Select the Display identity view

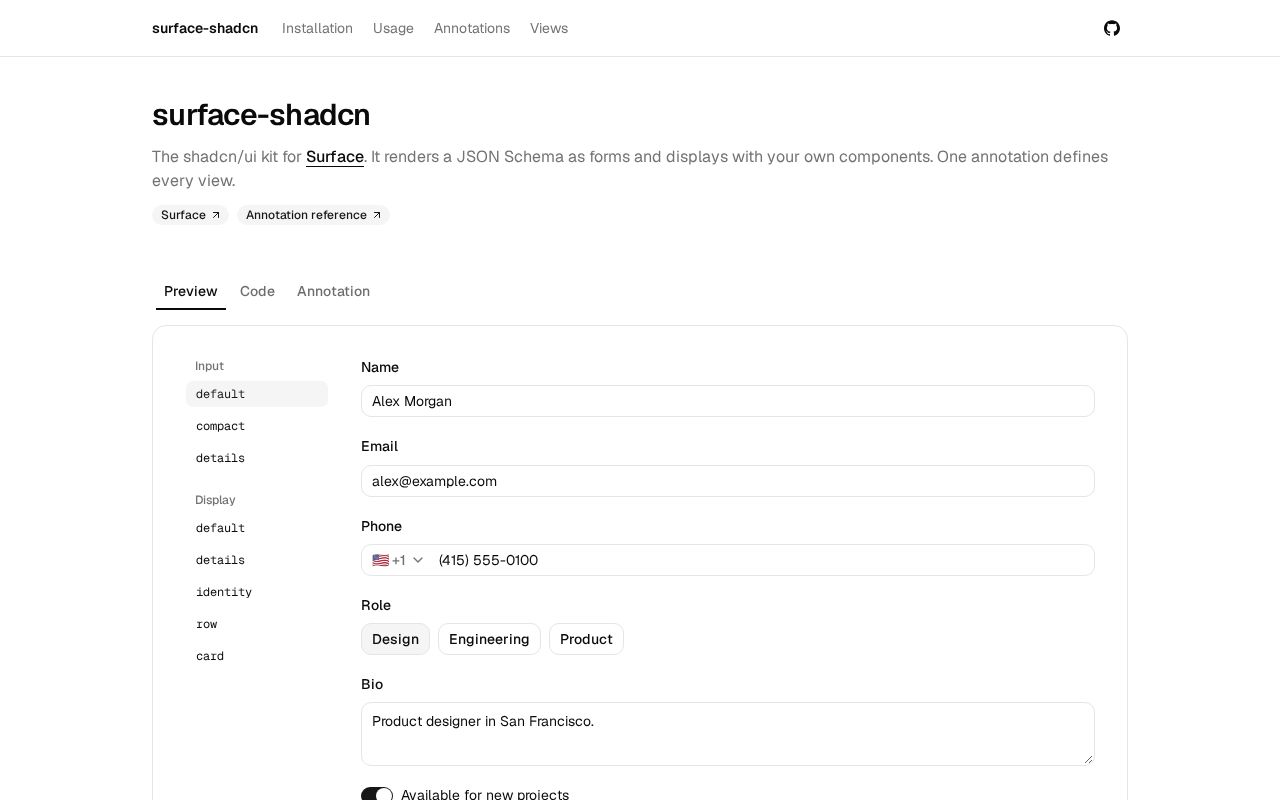[257, 592]
